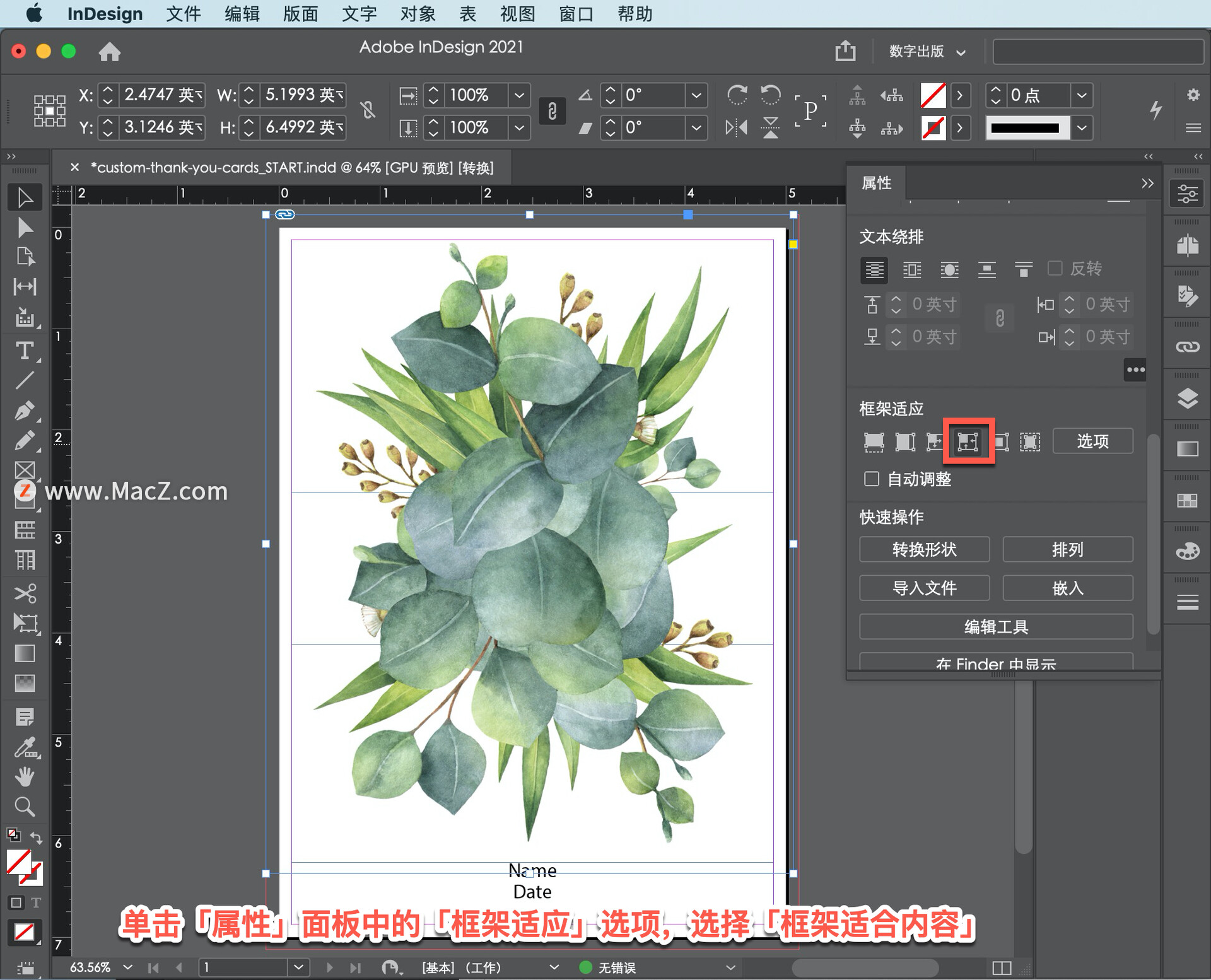Click the reference point locator grid
1211x980 pixels.
click(49, 111)
